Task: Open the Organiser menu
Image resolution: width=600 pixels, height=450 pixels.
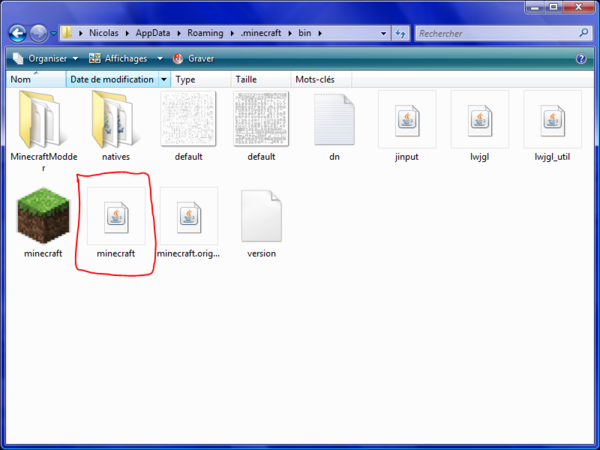Action: [45, 59]
